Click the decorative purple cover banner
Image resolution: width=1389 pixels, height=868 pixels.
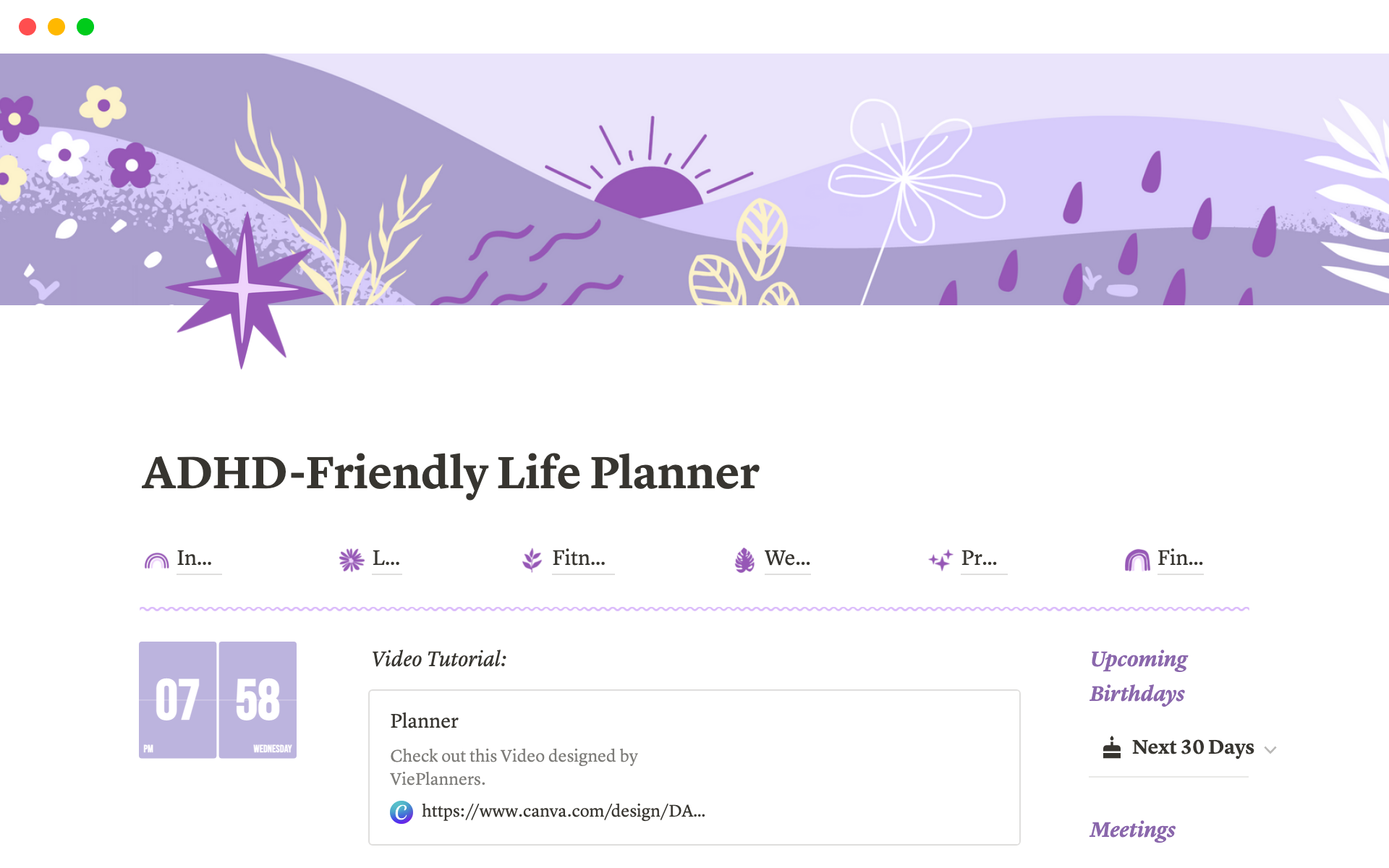694,181
